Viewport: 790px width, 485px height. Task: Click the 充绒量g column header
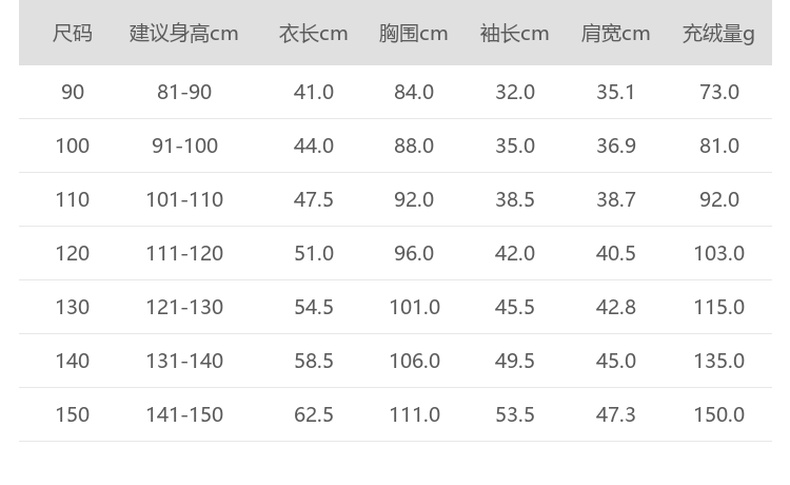[x=718, y=33]
